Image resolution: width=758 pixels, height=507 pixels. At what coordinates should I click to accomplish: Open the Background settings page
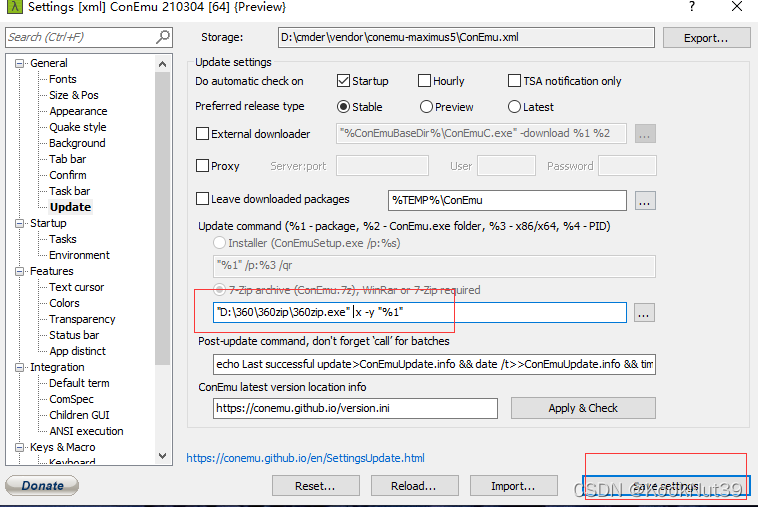(x=77, y=143)
